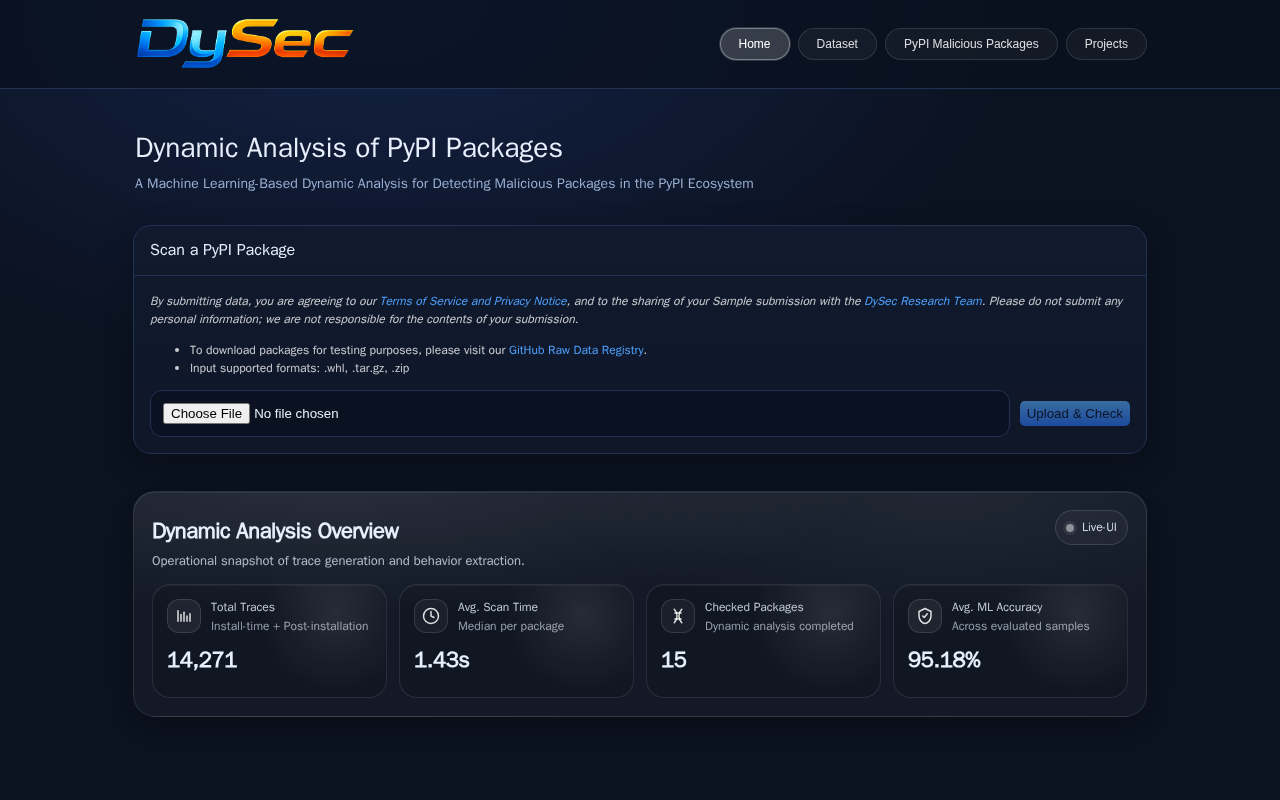Image resolution: width=1280 pixels, height=800 pixels.
Task: Click the 95.18% accuracy value
Action: [944, 660]
